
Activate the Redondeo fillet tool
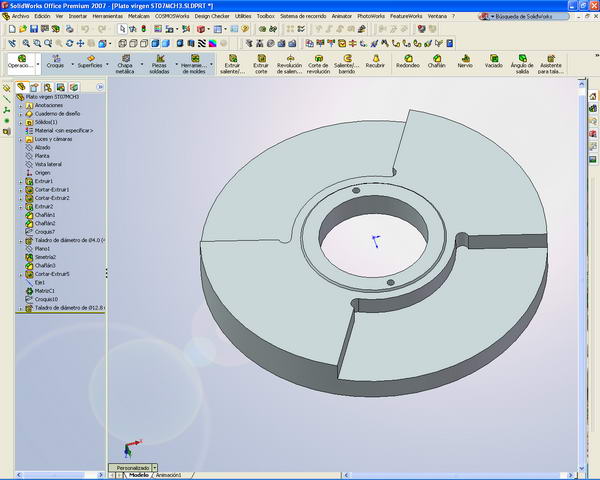[x=406, y=61]
